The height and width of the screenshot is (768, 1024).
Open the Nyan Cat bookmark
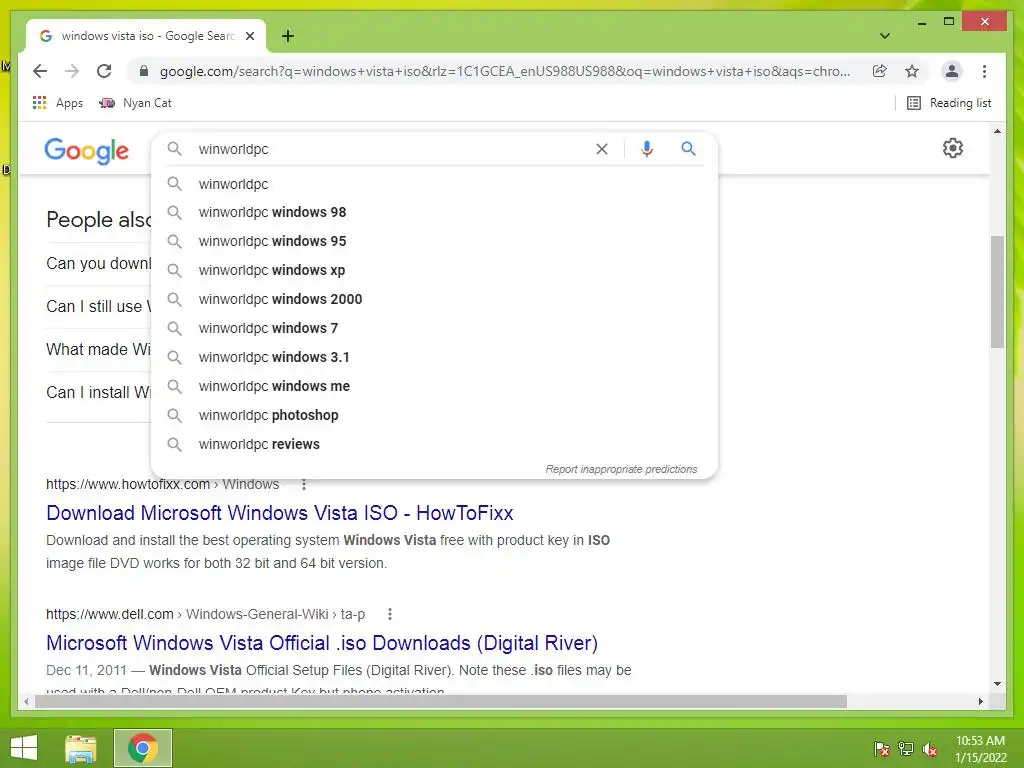pyautogui.click(x=135, y=103)
